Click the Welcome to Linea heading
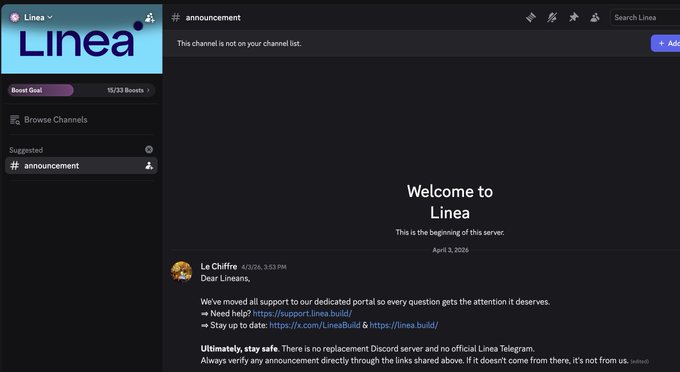 (450, 202)
